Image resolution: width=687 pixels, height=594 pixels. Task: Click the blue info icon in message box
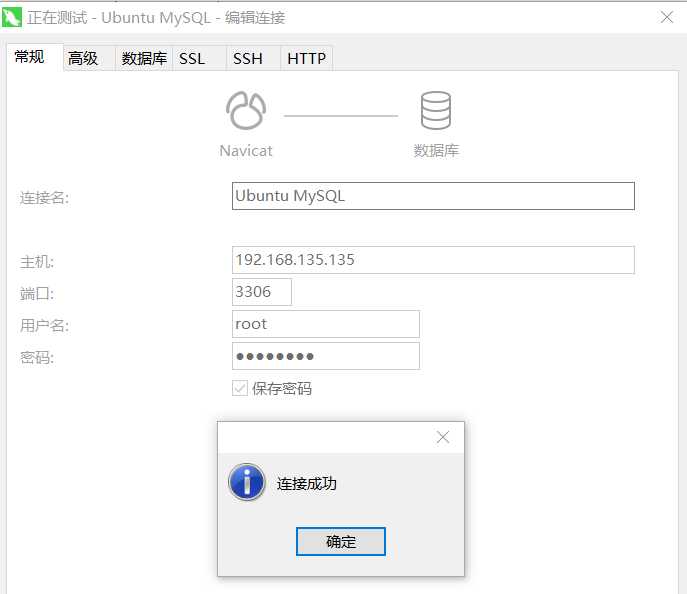[x=247, y=482]
